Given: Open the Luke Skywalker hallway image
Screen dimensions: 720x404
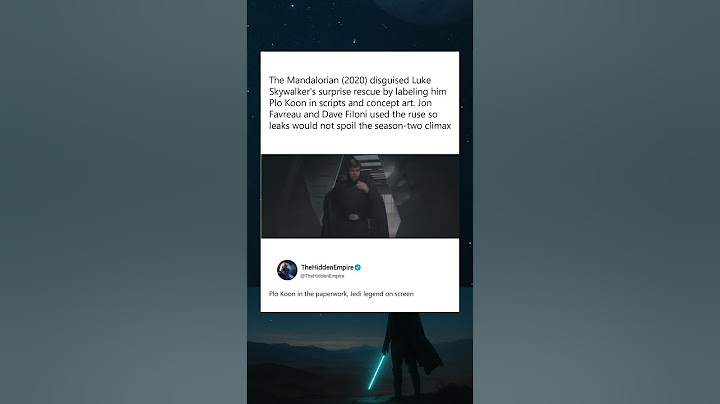Looking at the screenshot, I should (360, 196).
